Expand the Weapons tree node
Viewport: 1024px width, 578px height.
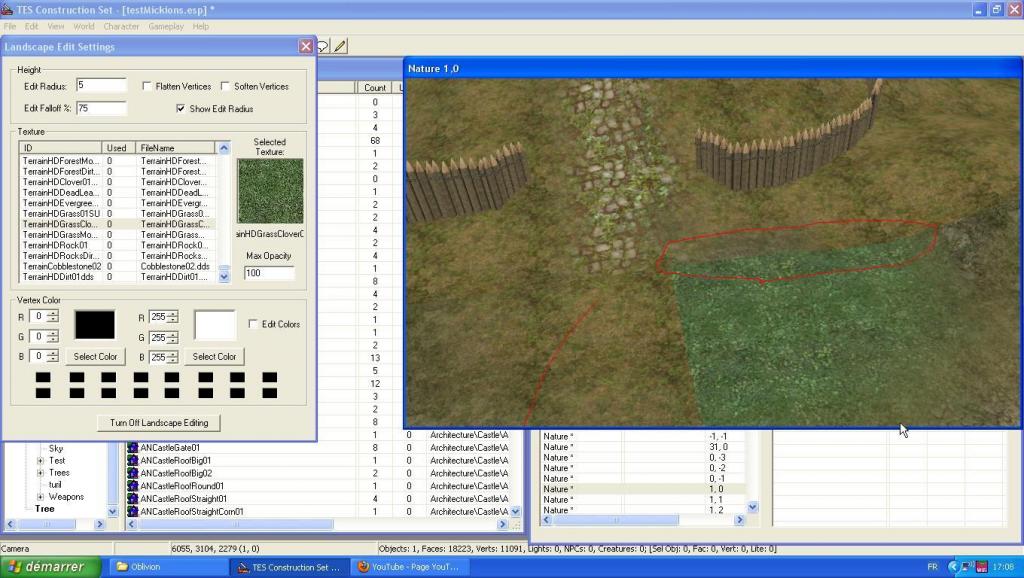pyautogui.click(x=40, y=497)
